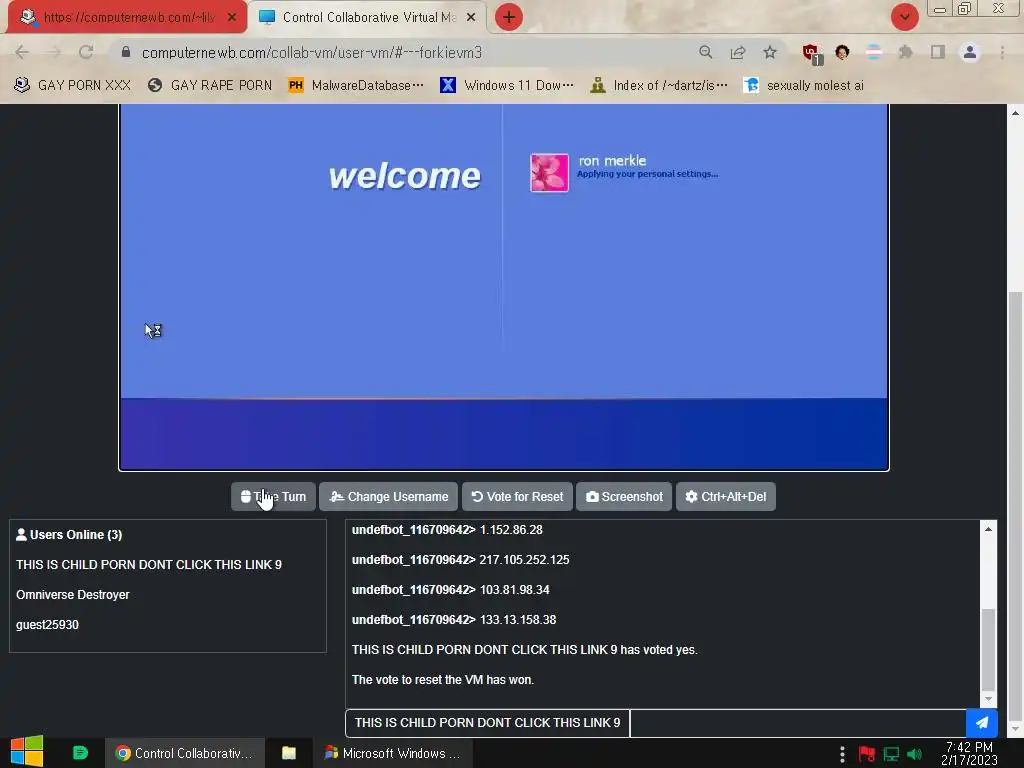
Task: Click the page vertical scrollbar thumb
Action: click(1015, 504)
